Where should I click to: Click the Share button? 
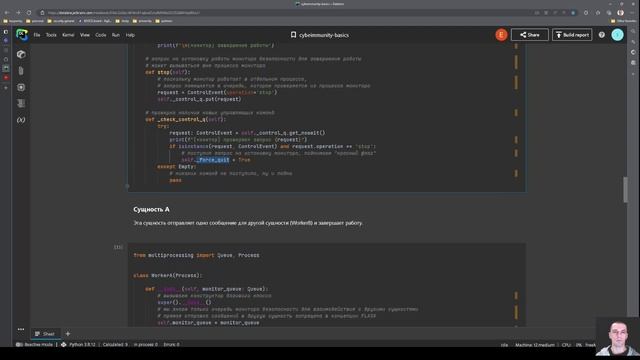[529, 35]
